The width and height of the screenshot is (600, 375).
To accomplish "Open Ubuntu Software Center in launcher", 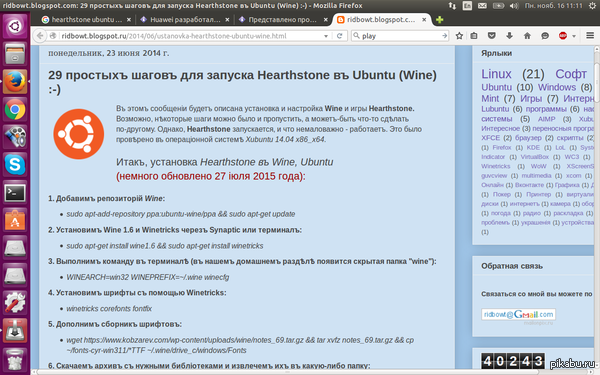I will tap(15, 220).
